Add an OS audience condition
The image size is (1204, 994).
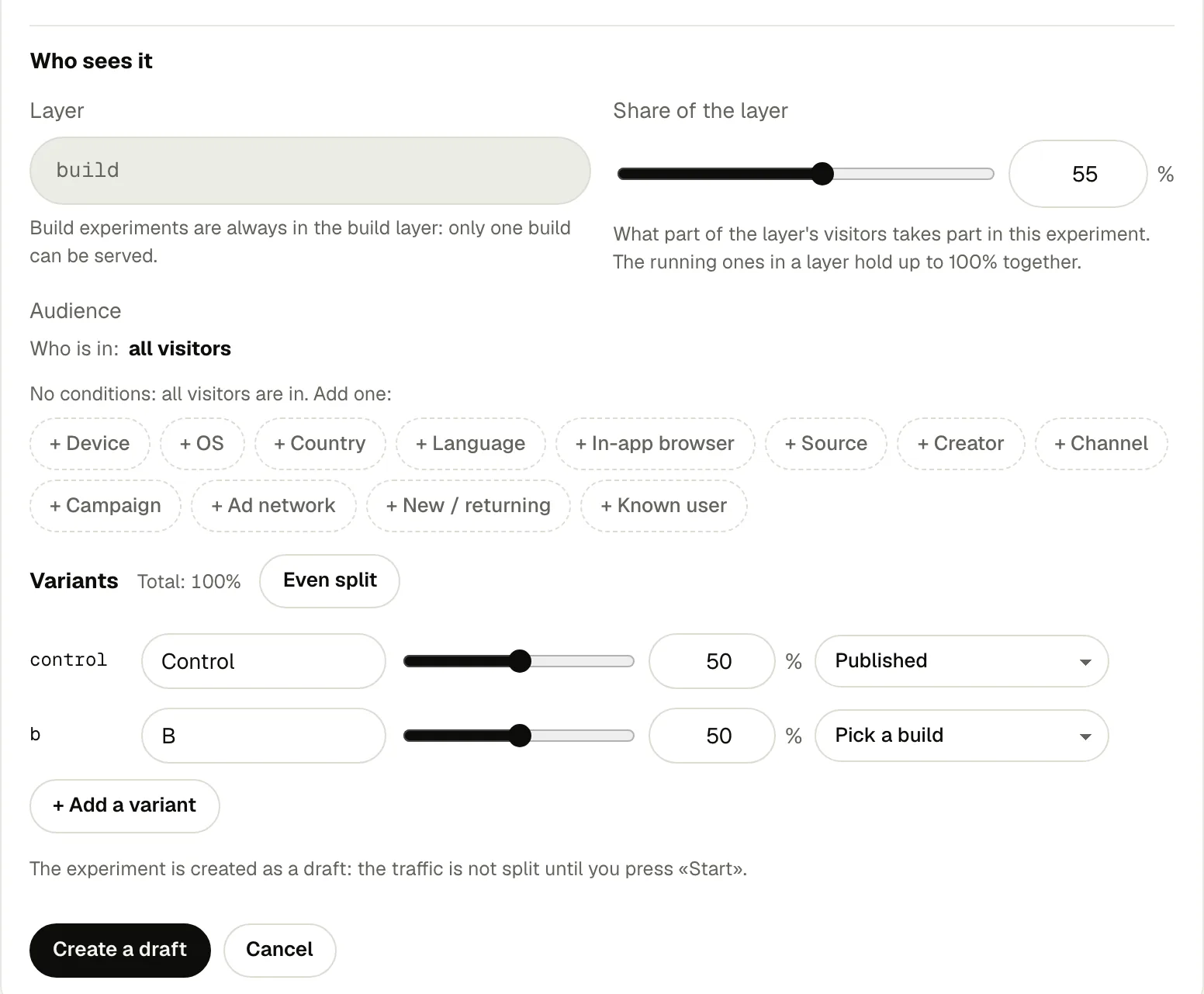pos(202,444)
